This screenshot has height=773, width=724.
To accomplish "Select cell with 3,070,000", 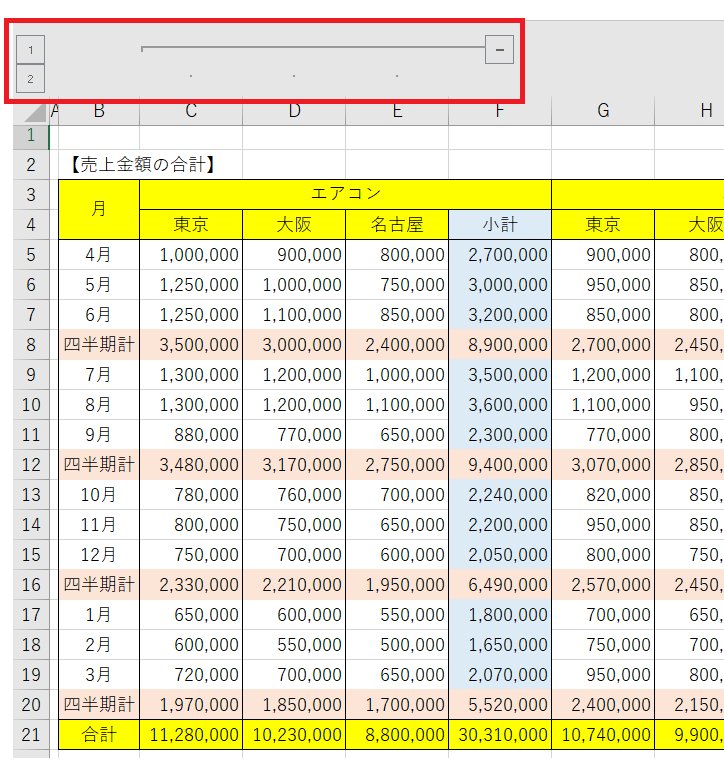I will pyautogui.click(x=603, y=464).
